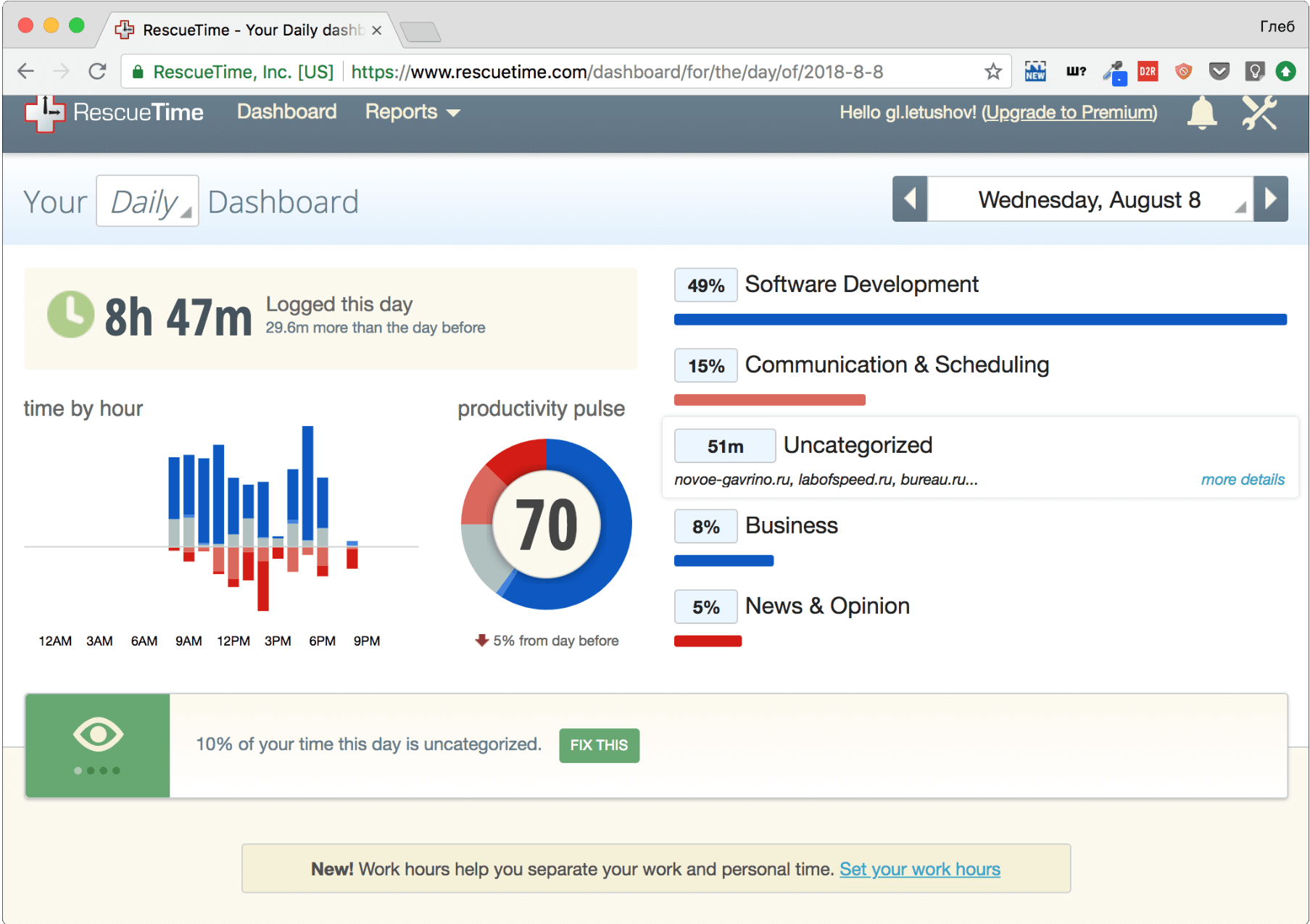The image size is (1310, 924).
Task: Open the Dashboard menu item
Action: coord(286,112)
